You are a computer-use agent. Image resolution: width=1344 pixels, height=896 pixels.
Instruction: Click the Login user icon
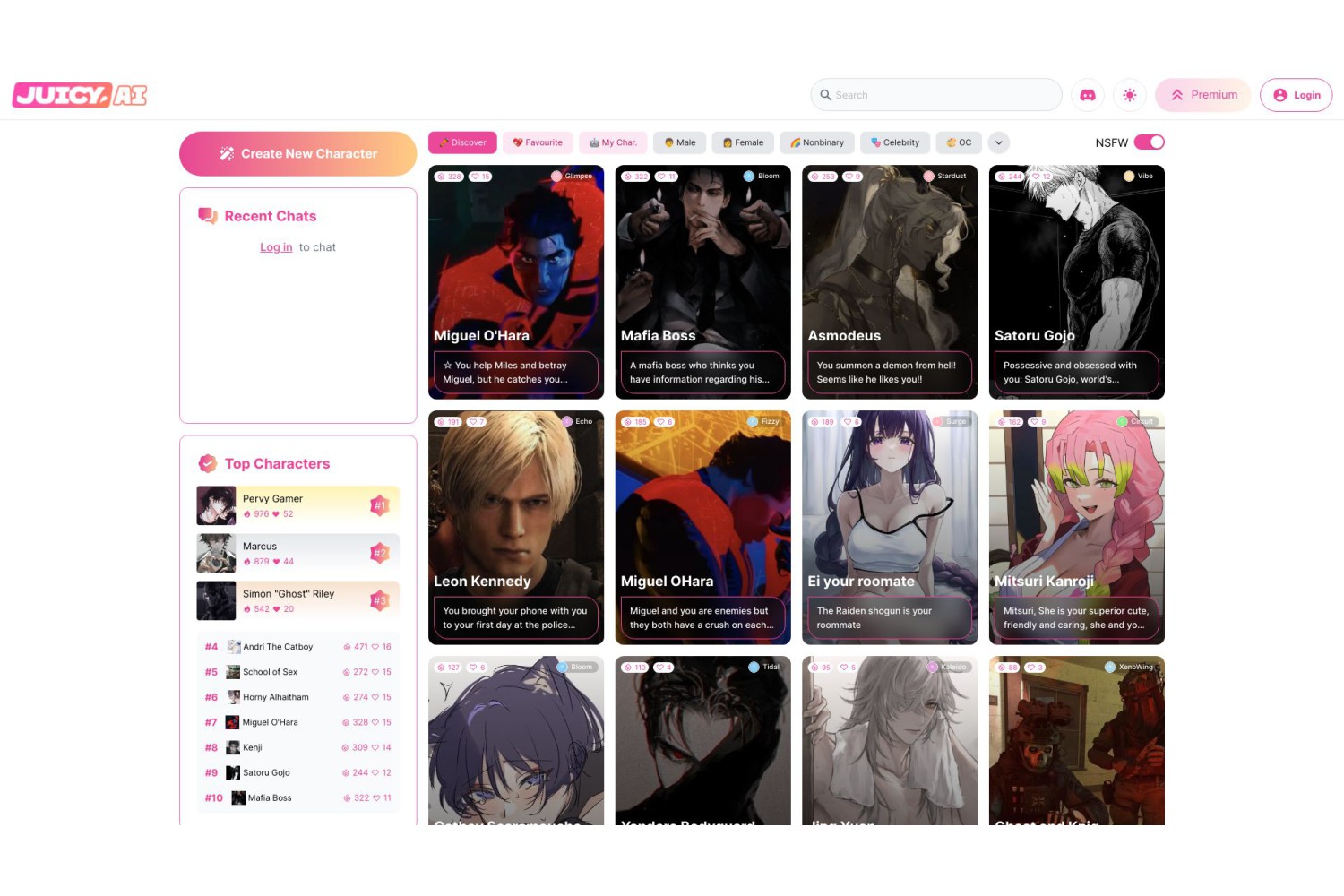point(1280,95)
